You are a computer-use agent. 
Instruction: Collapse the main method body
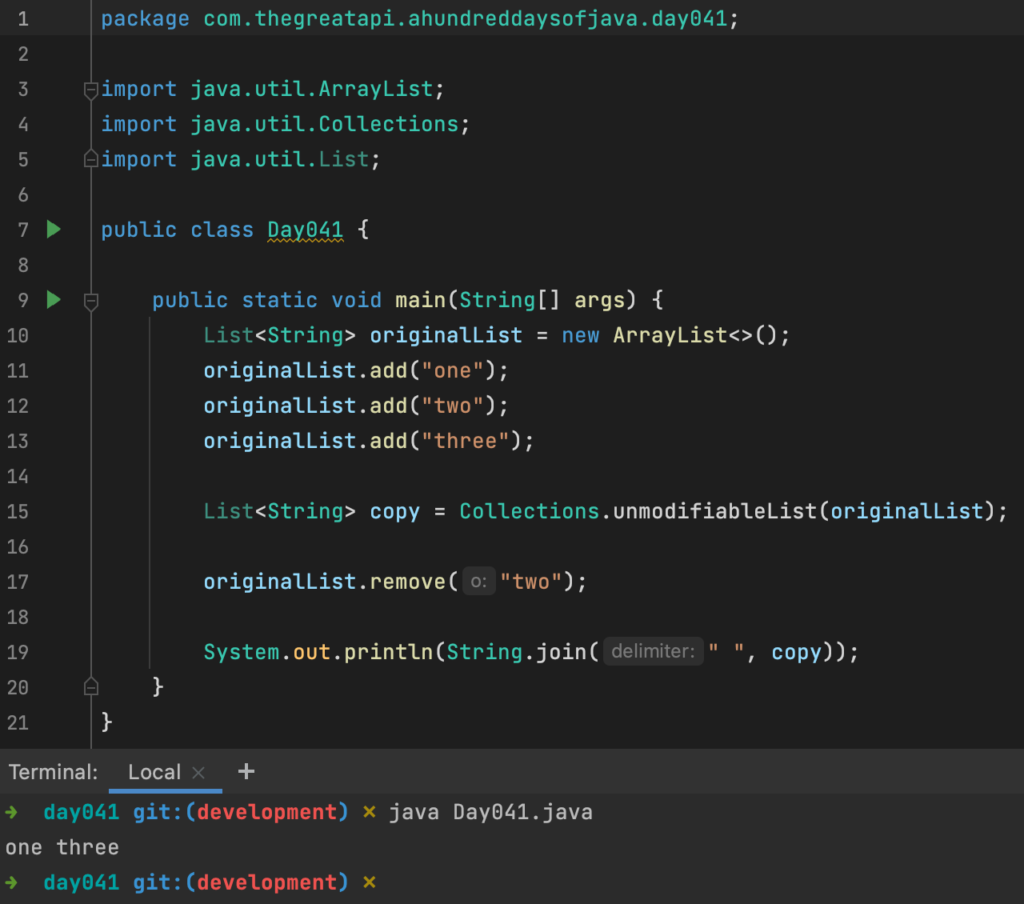[90, 299]
